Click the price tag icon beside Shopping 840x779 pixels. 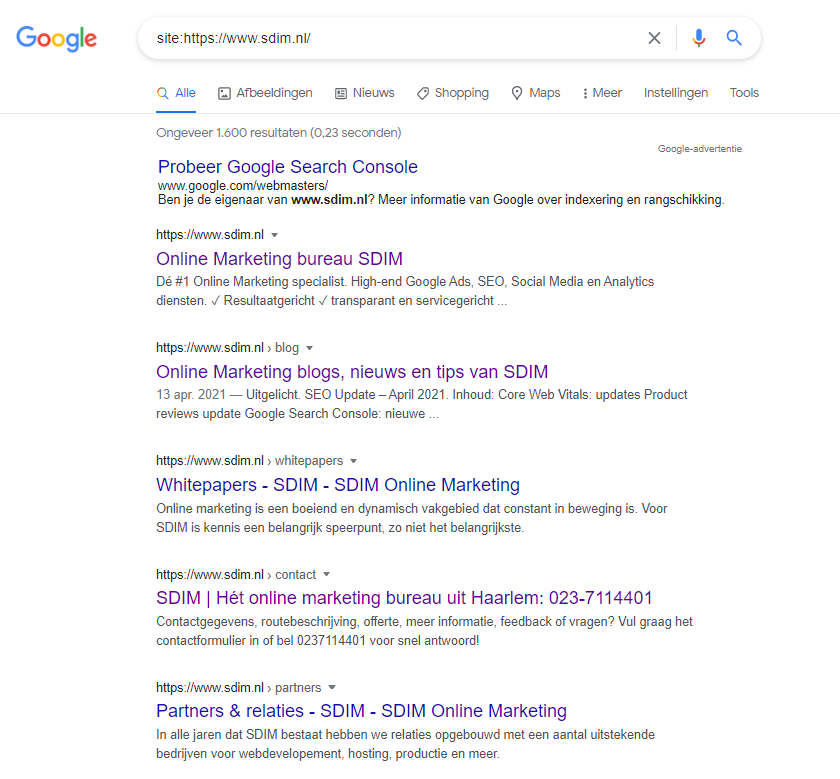422,92
